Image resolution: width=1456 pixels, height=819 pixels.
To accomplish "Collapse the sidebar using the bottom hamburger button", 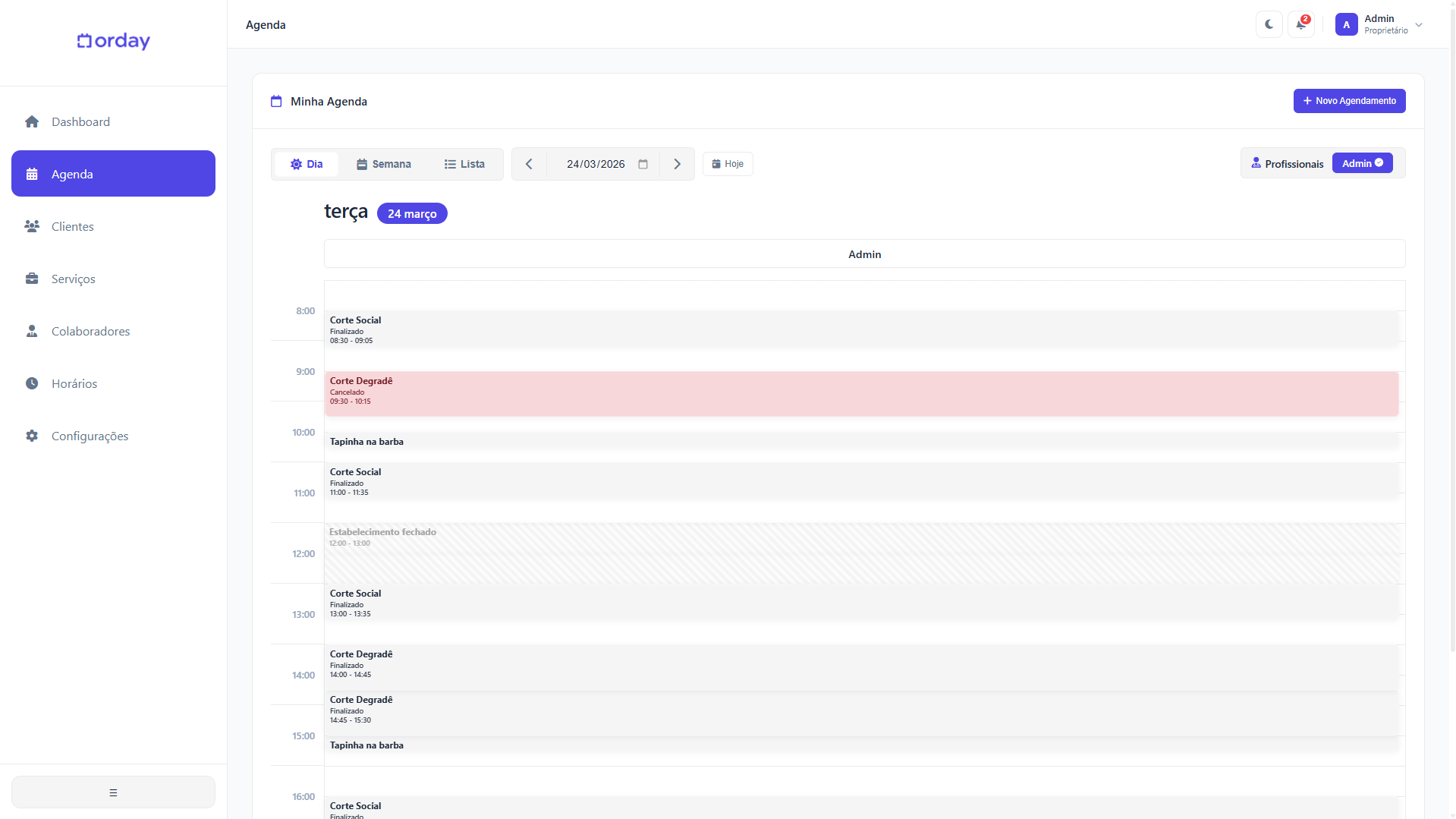I will click(x=113, y=792).
